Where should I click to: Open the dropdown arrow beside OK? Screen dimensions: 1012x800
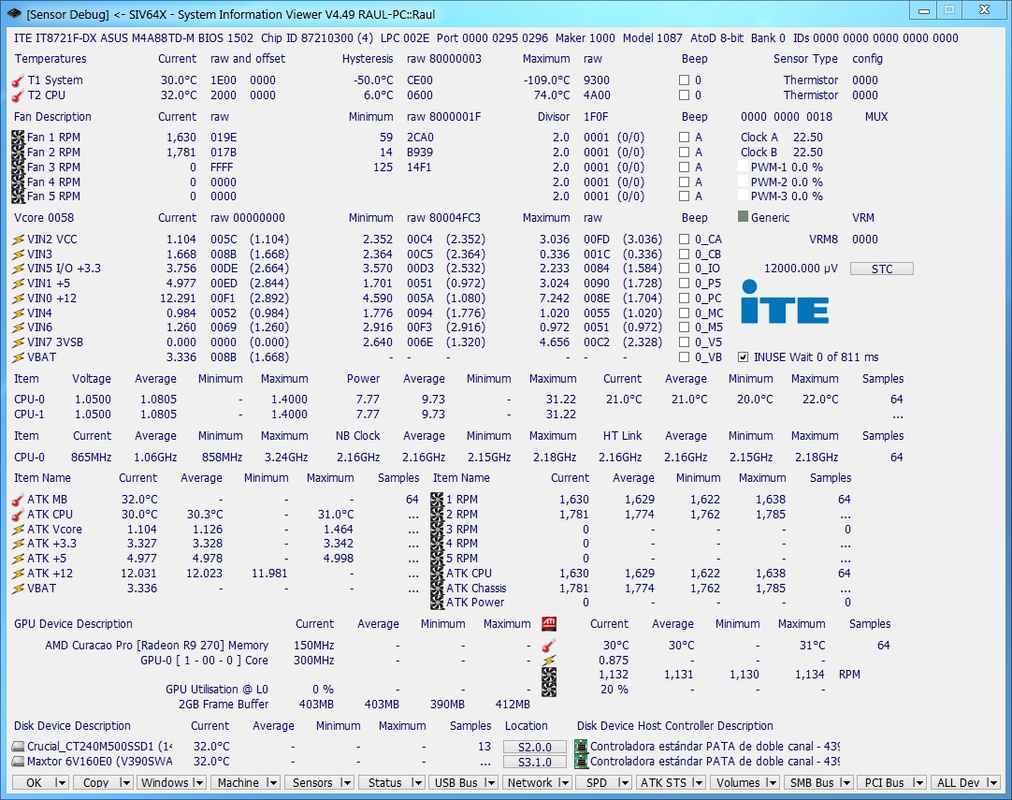pyautogui.click(x=61, y=783)
